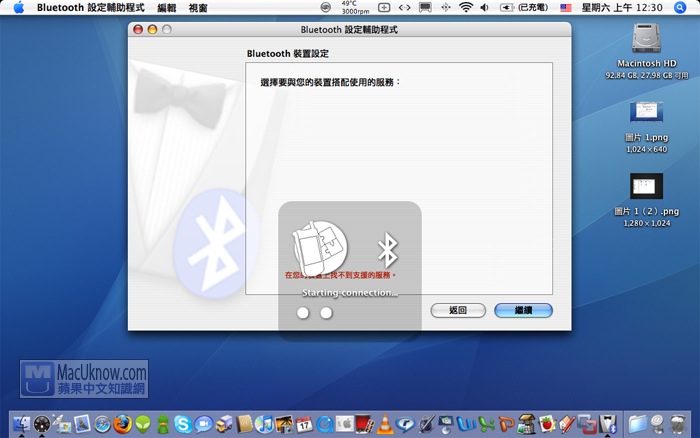This screenshot has height=438, width=700.
Task: Click the 返回 (Go Back) button
Action: click(x=458, y=310)
